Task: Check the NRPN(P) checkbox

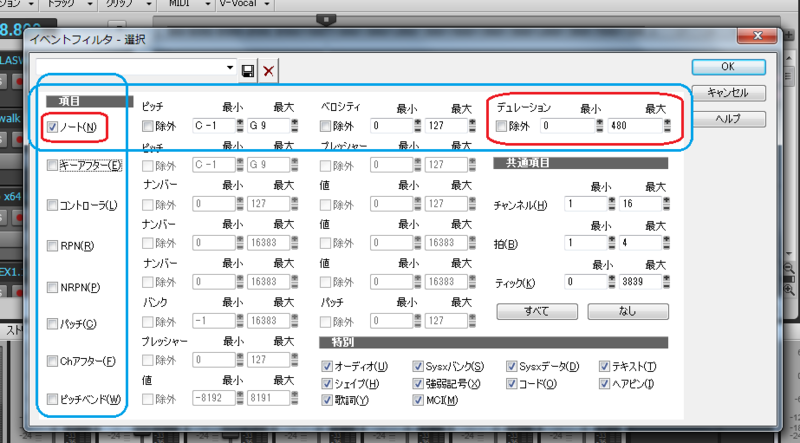Action: (52, 287)
